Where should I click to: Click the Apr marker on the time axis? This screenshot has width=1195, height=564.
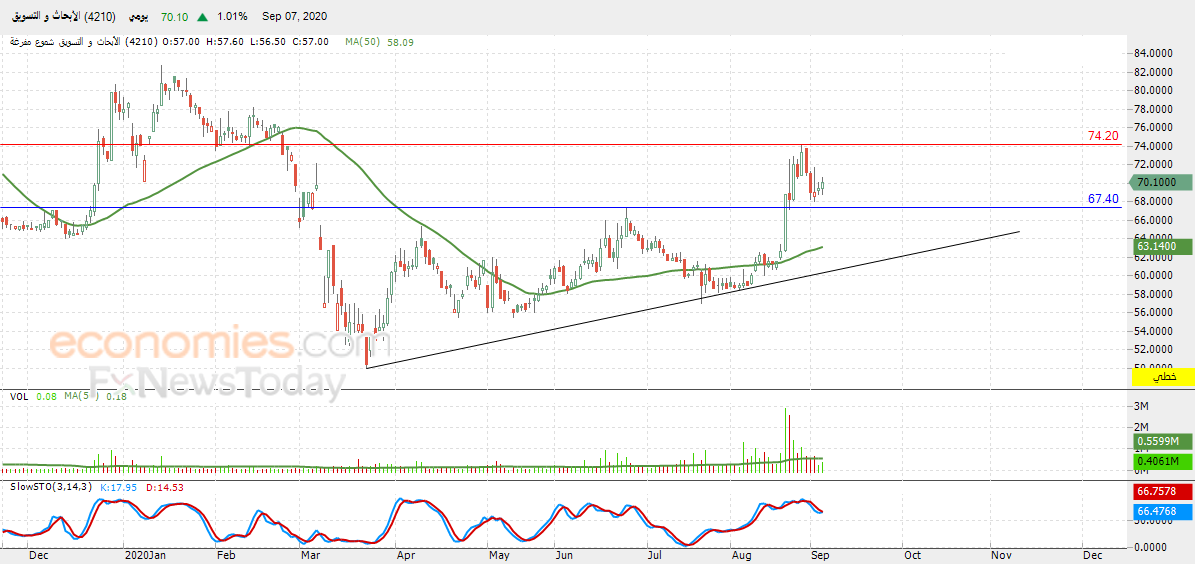[x=406, y=556]
